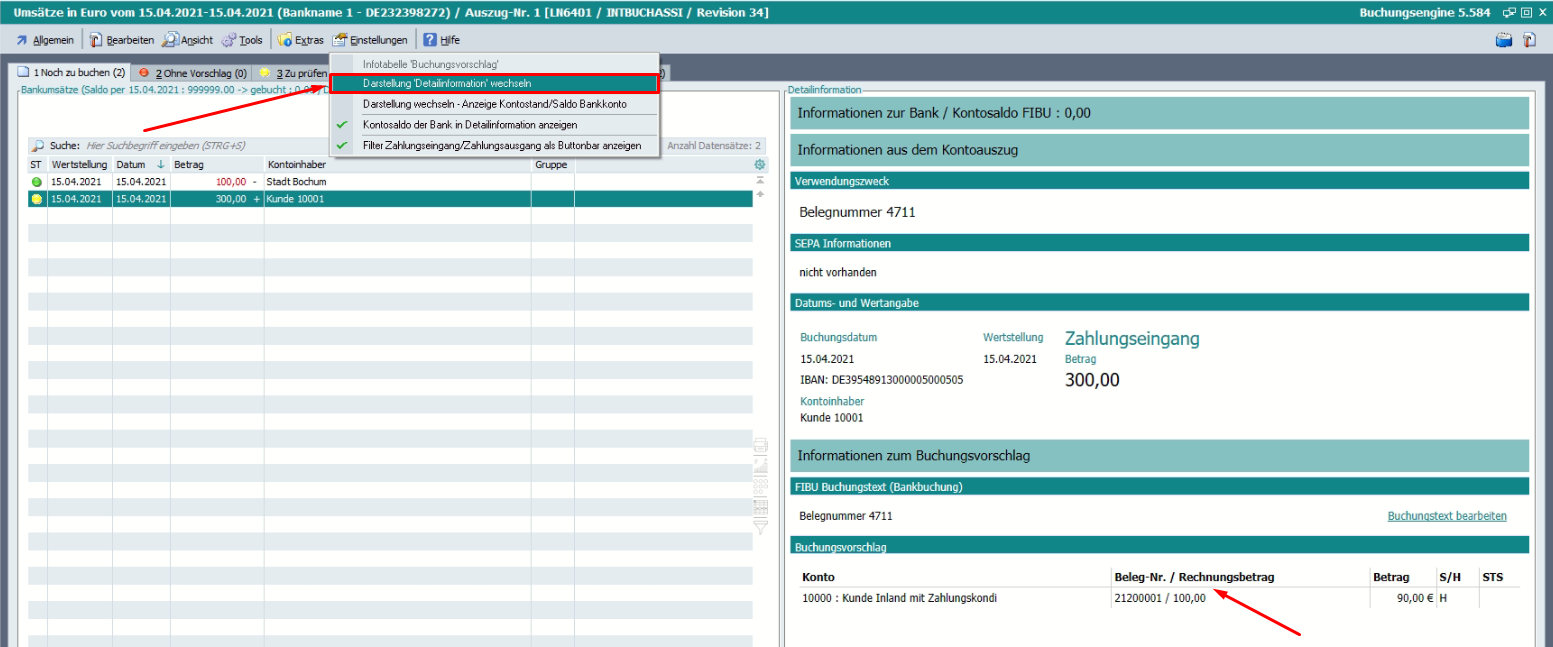Click the hammer document icon in the top-right toolbar
1553x647 pixels.
[1529, 40]
